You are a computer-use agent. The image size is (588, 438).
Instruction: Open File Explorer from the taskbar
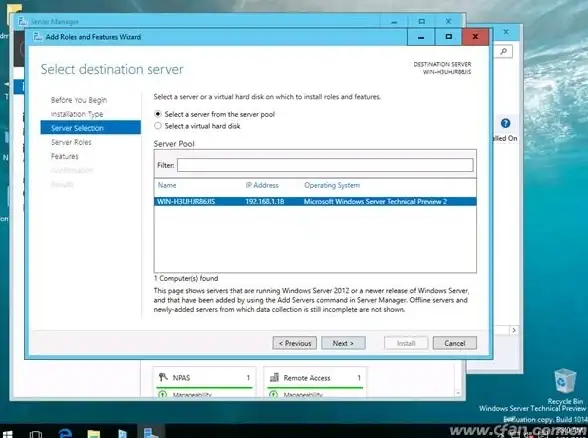(x=94, y=434)
